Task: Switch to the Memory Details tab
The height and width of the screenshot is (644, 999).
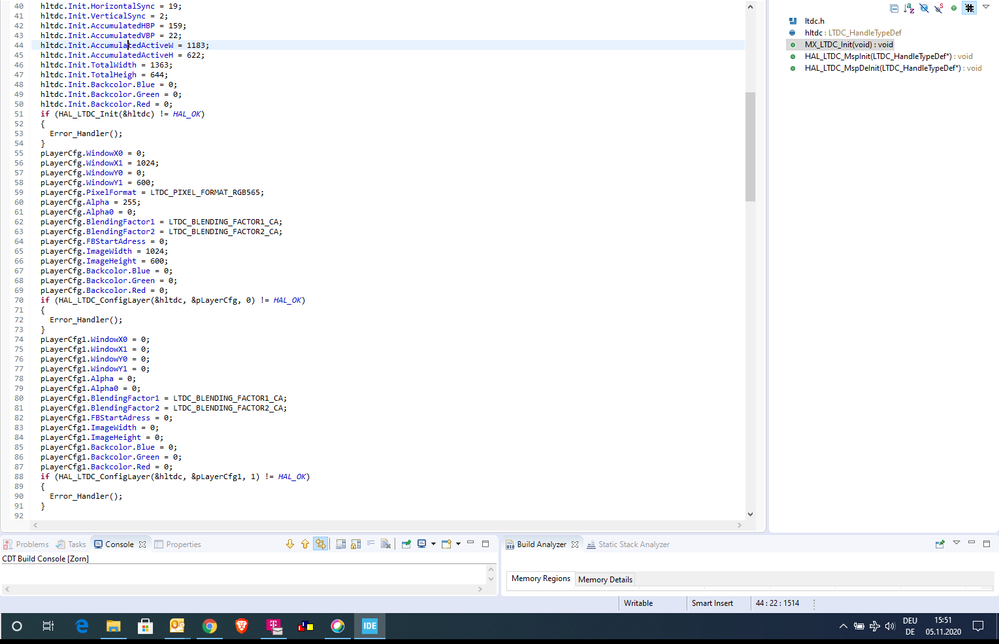Action: click(605, 580)
